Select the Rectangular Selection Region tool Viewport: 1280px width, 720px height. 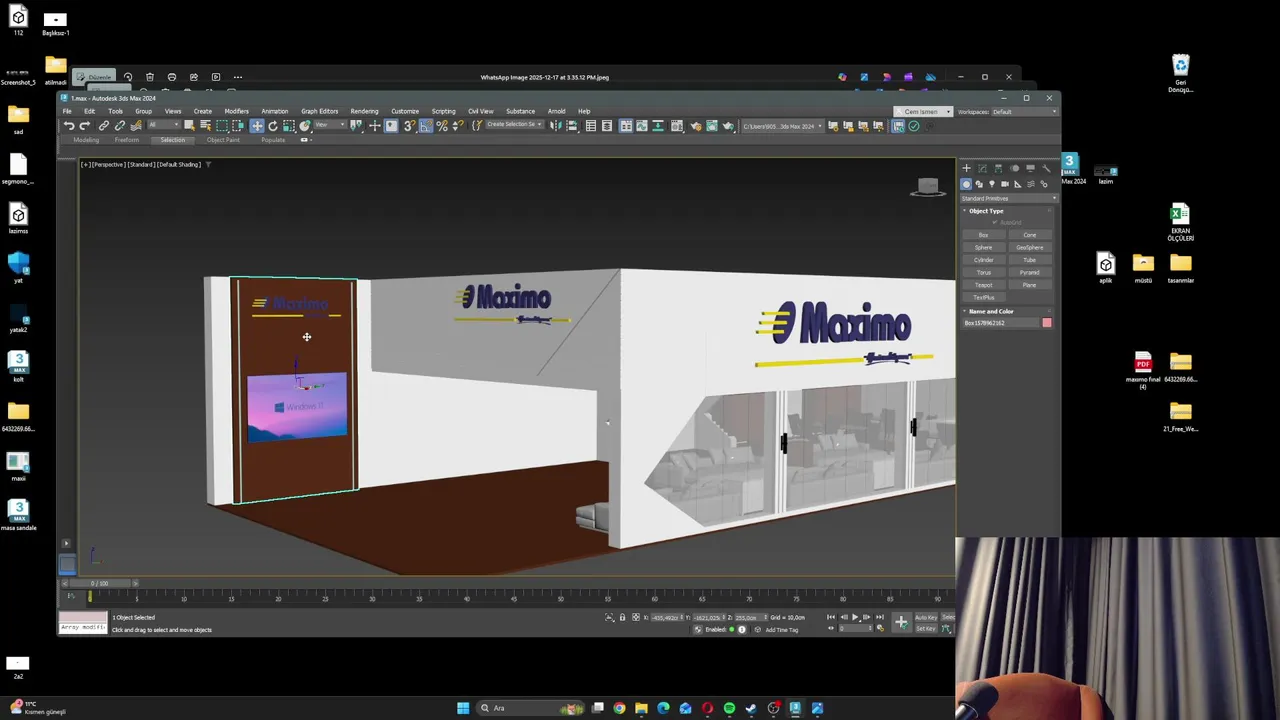(222, 125)
